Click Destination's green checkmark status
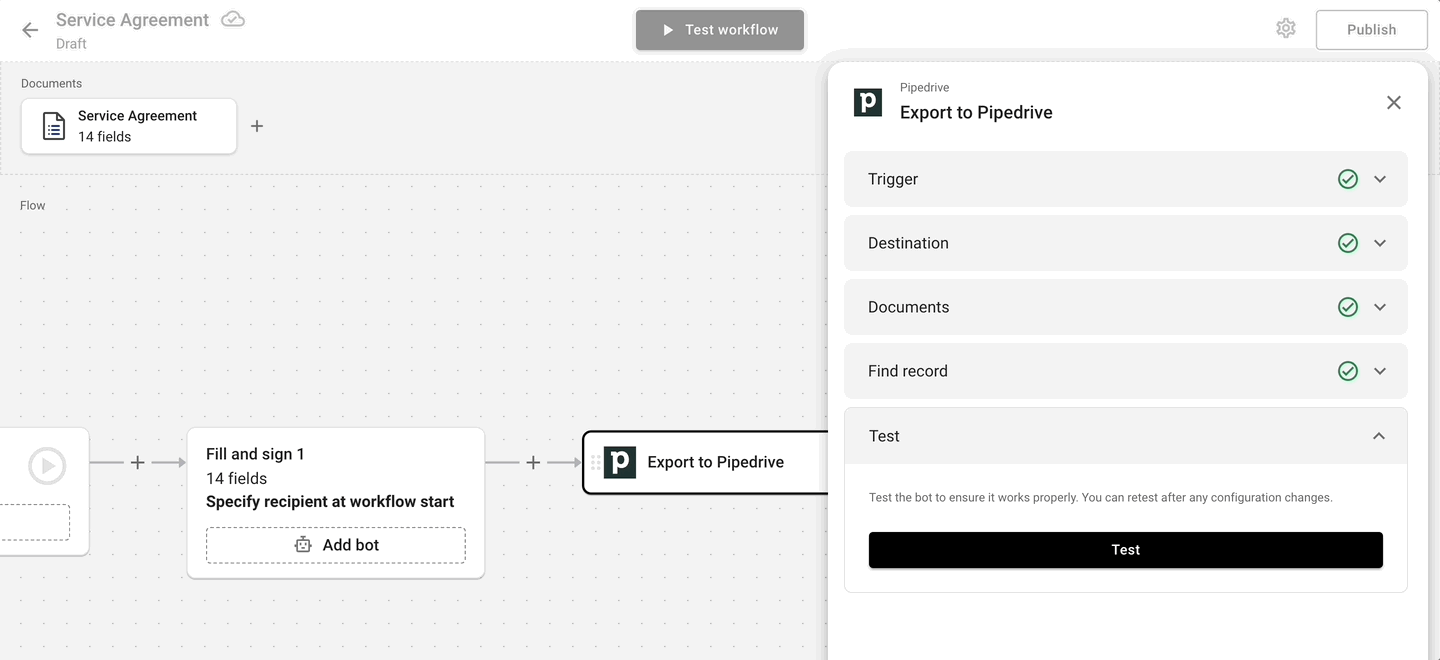Viewport: 1440px width, 660px height. (x=1348, y=243)
